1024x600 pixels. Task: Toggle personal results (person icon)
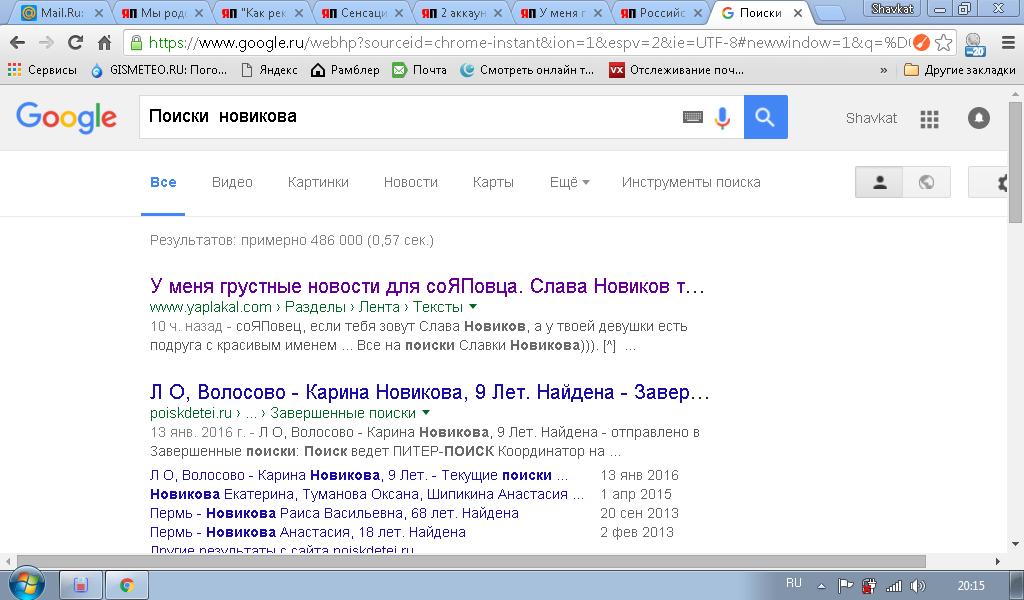[x=879, y=182]
